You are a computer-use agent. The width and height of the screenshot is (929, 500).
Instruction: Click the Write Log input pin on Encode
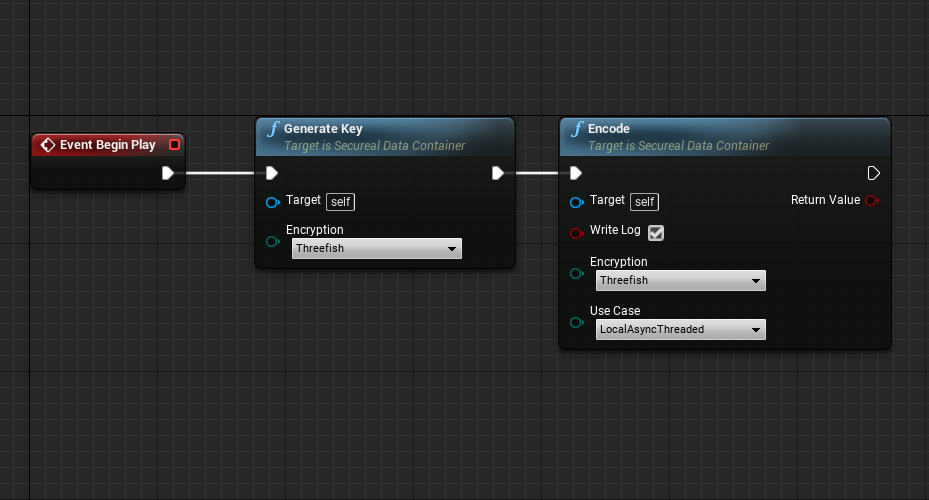tap(575, 233)
